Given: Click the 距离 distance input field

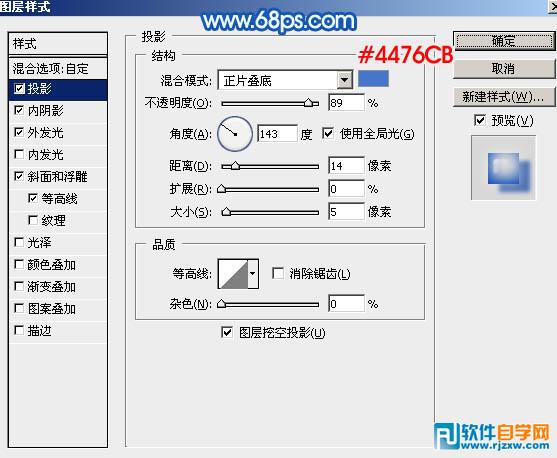Looking at the screenshot, I should [x=346, y=166].
